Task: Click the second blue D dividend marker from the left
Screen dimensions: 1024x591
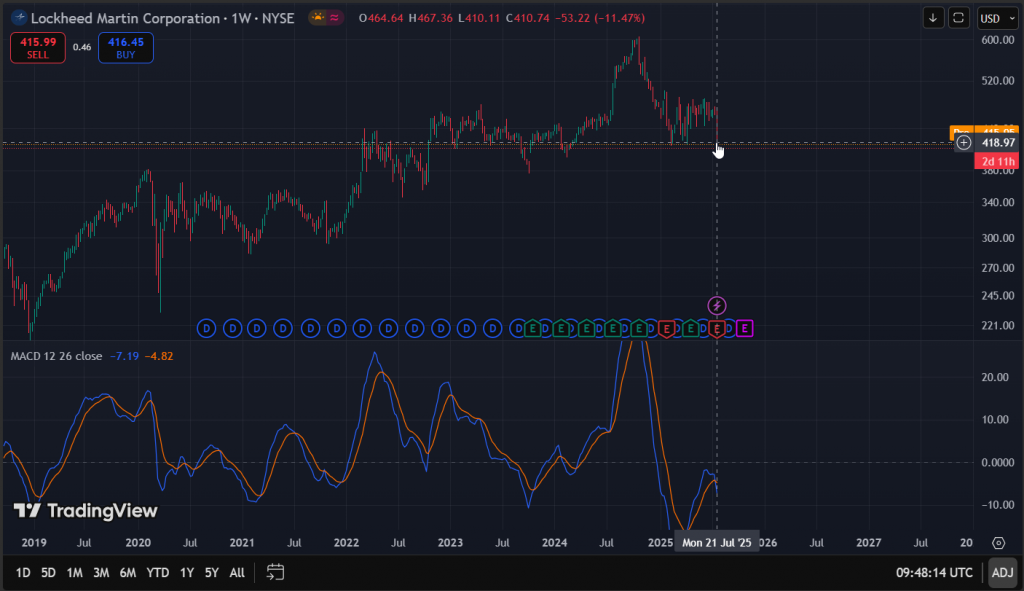Action: coord(232,328)
